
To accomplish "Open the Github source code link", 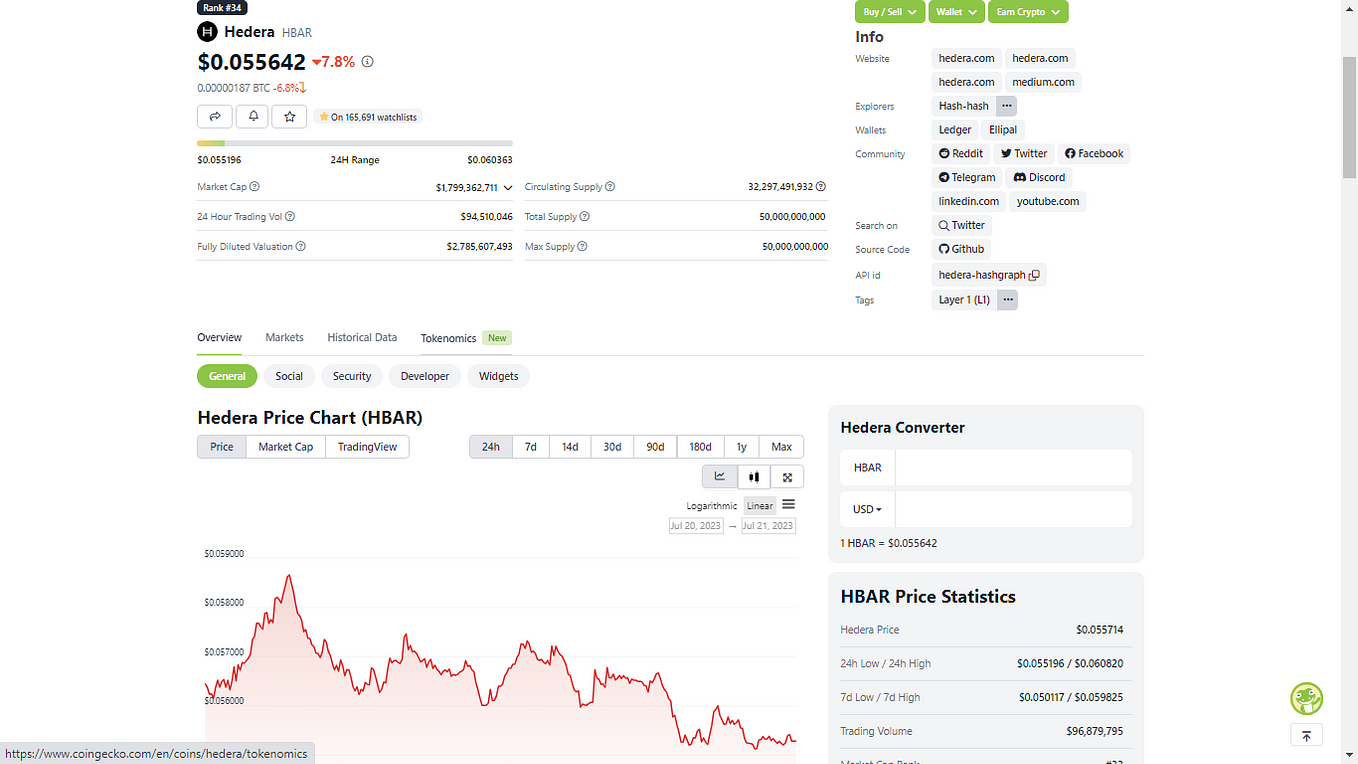I will pos(961,250).
